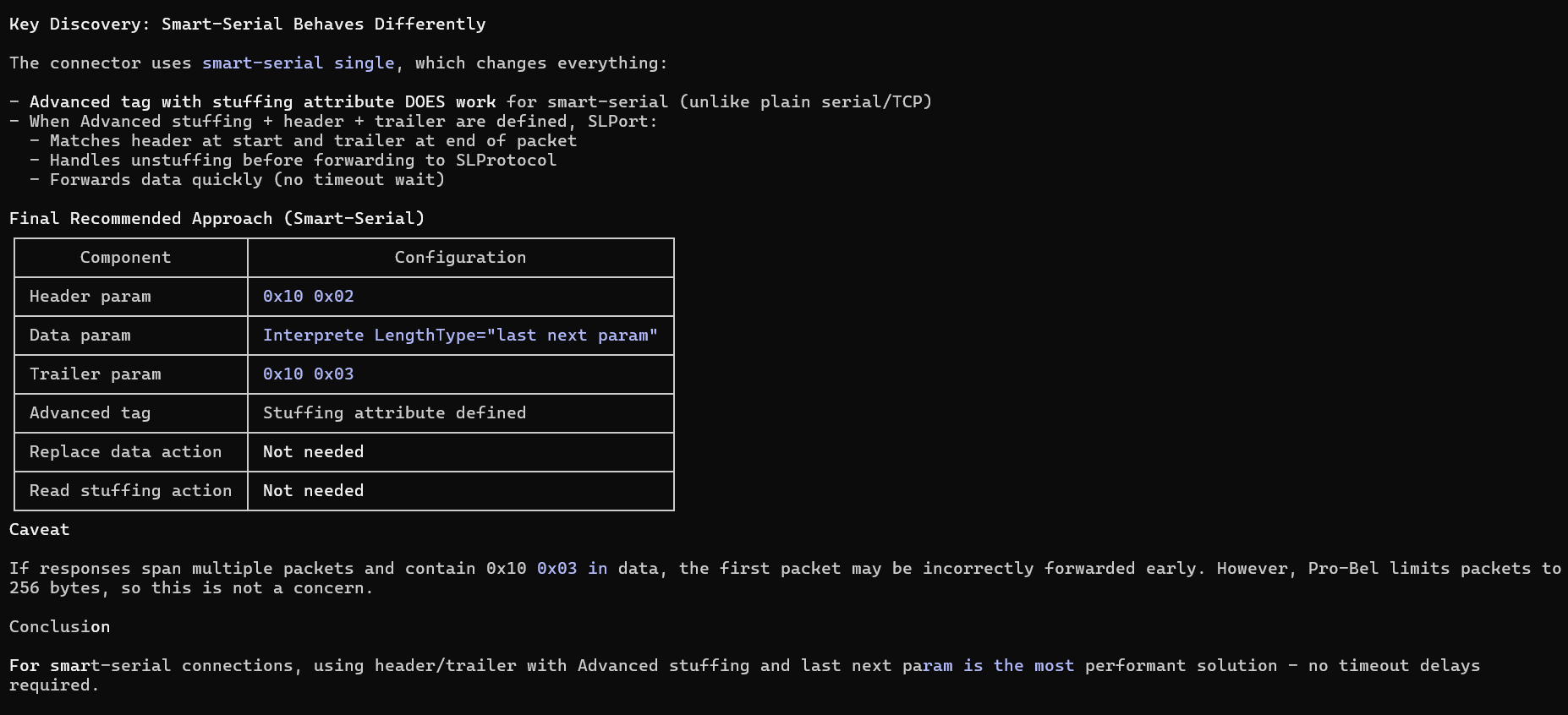Click the "Read stuffing action" table cell
This screenshot has height=715, width=1568.
click(x=130, y=491)
